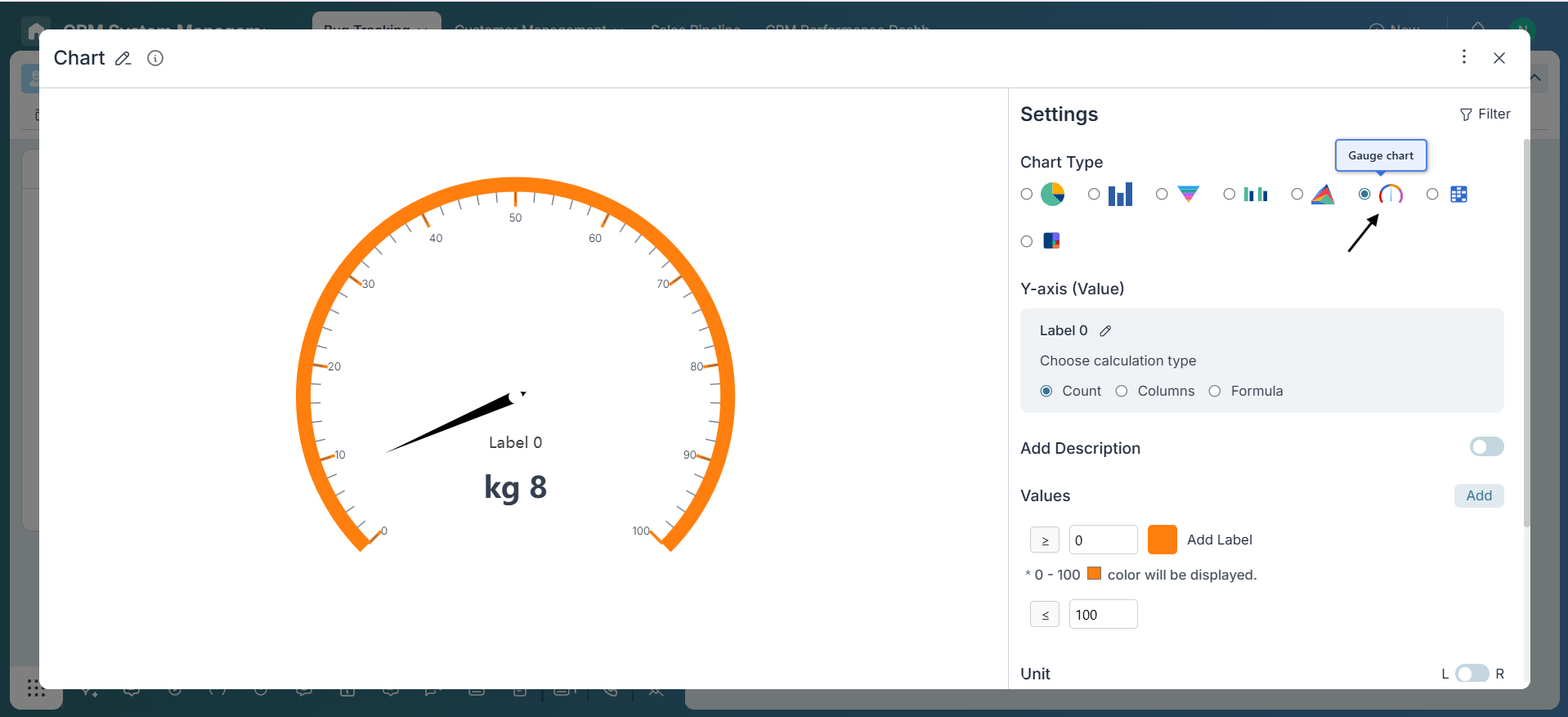Select the gauge chart radio button
This screenshot has height=717, width=1568.
1364,194
